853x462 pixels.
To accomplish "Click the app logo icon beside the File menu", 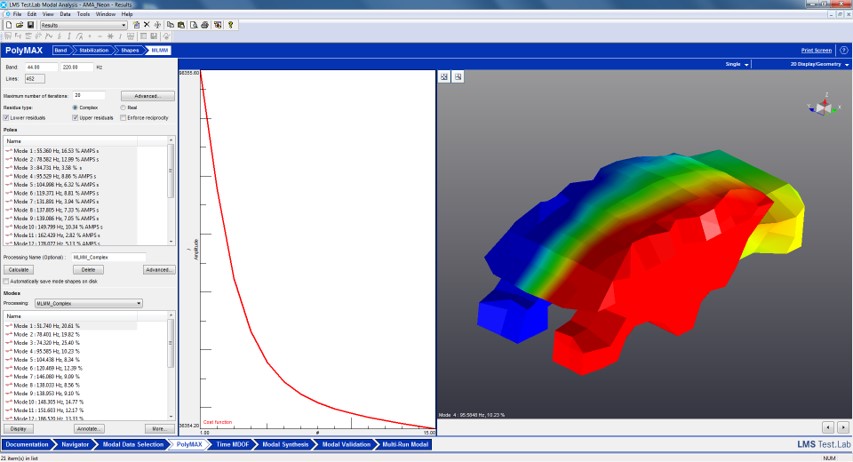I will (x=7, y=14).
